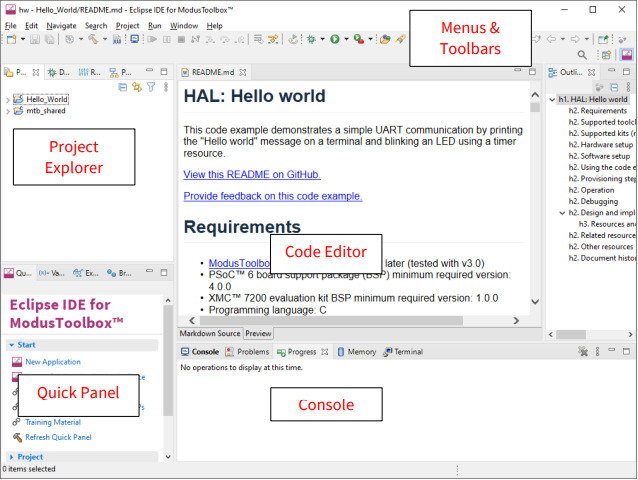
Task: Click New Application in Quick Panel
Action: click(x=52, y=362)
